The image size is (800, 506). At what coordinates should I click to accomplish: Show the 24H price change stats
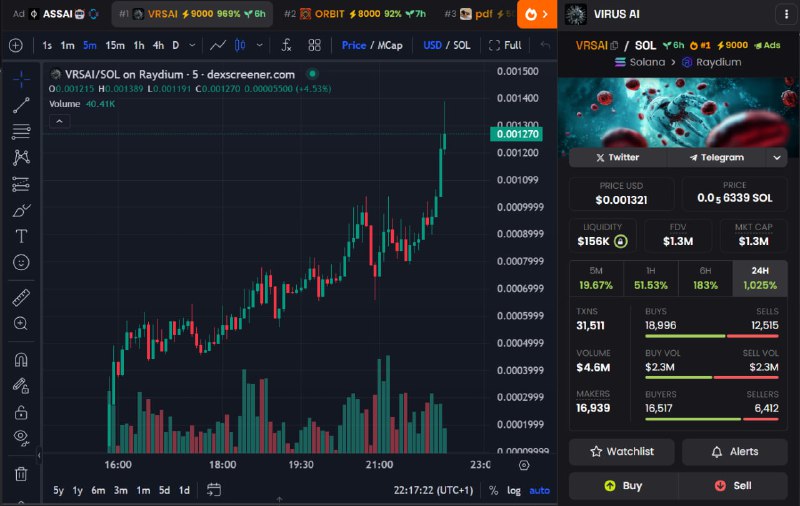760,278
